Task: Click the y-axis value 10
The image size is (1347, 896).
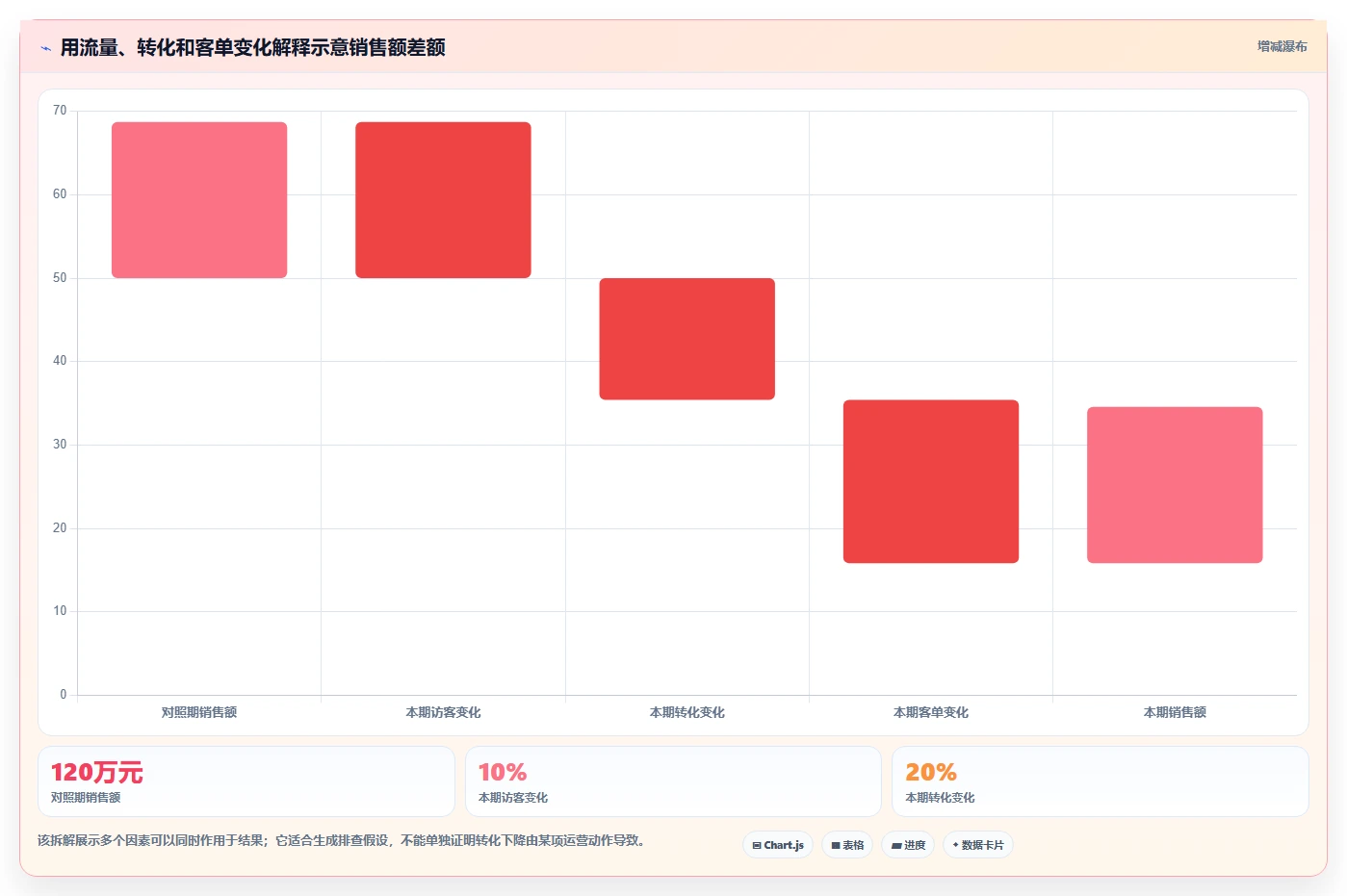Action: pyautogui.click(x=60, y=611)
